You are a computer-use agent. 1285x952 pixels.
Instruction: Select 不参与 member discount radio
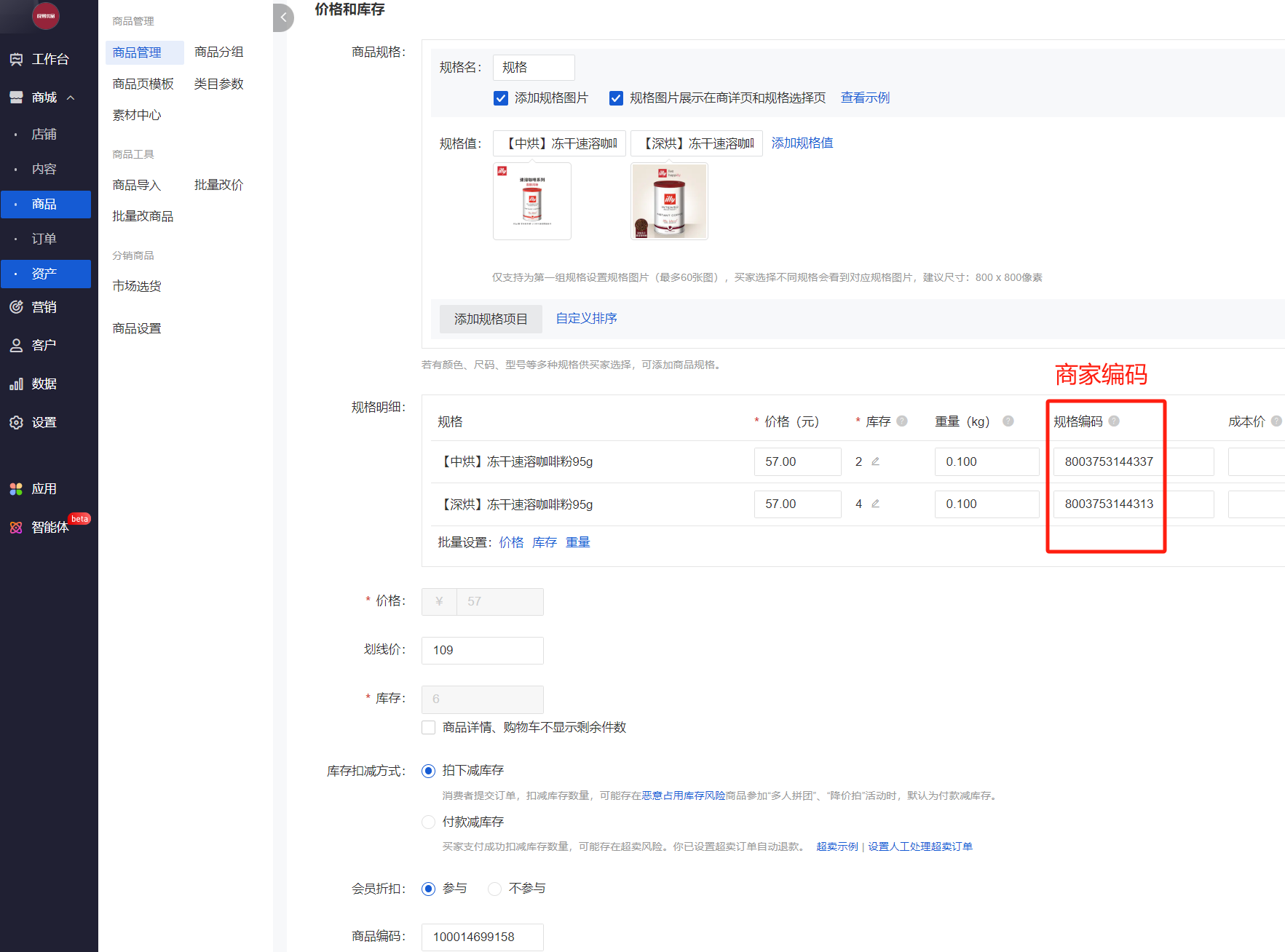[x=495, y=889]
